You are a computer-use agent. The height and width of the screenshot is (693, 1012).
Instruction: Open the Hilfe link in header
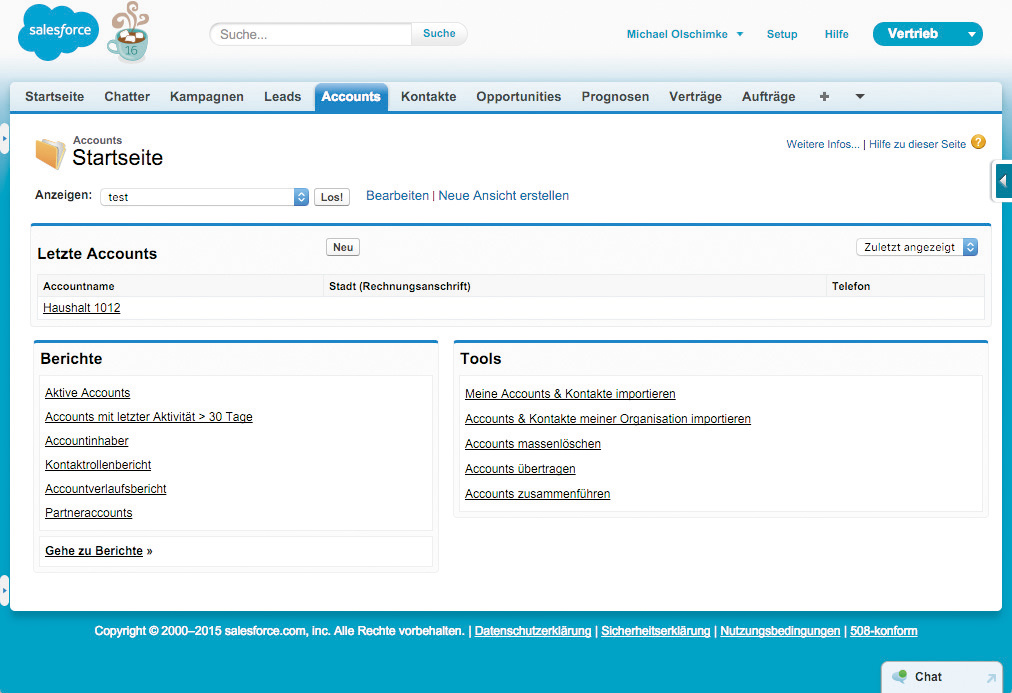836,34
